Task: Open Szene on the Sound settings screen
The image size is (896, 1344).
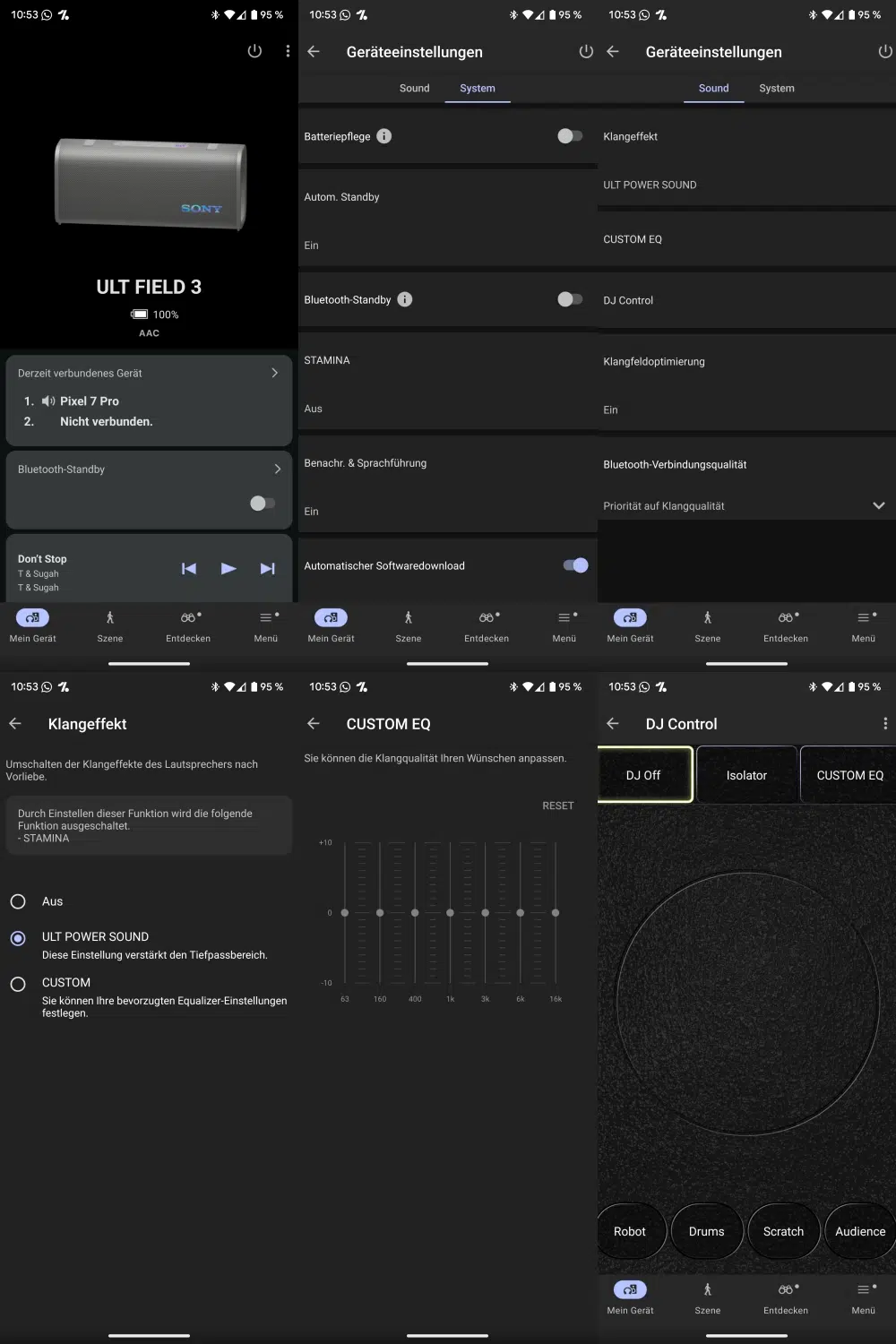Action: 708,625
